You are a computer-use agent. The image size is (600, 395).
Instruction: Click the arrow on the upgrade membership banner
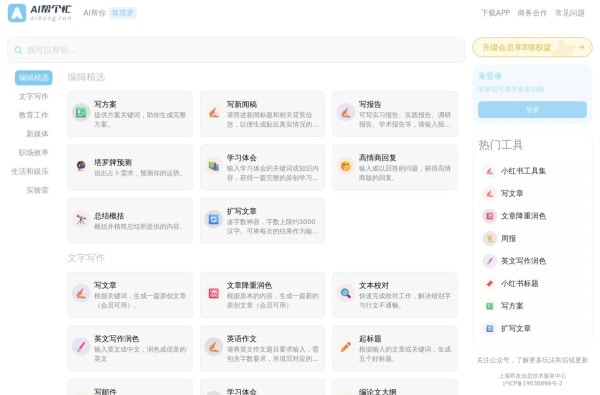click(x=581, y=47)
